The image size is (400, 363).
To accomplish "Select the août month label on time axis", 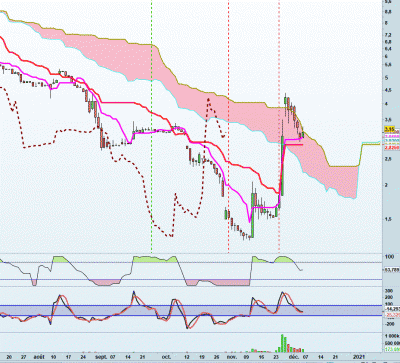I will point(39,357).
